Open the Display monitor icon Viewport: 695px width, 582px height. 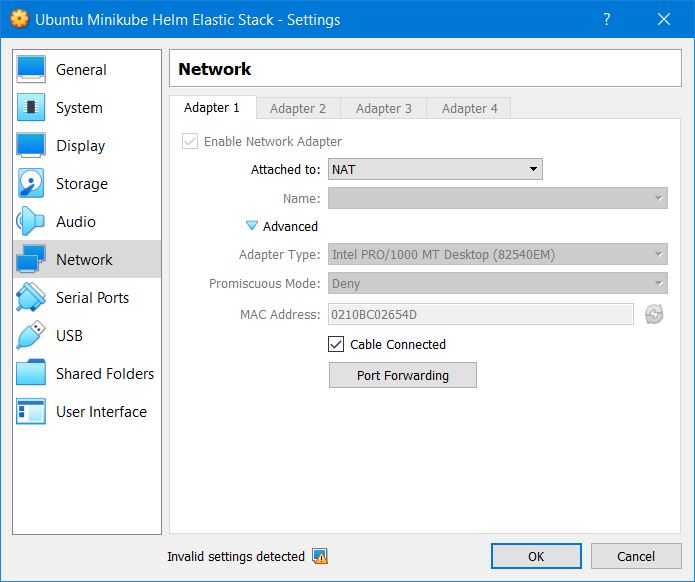click(31, 146)
